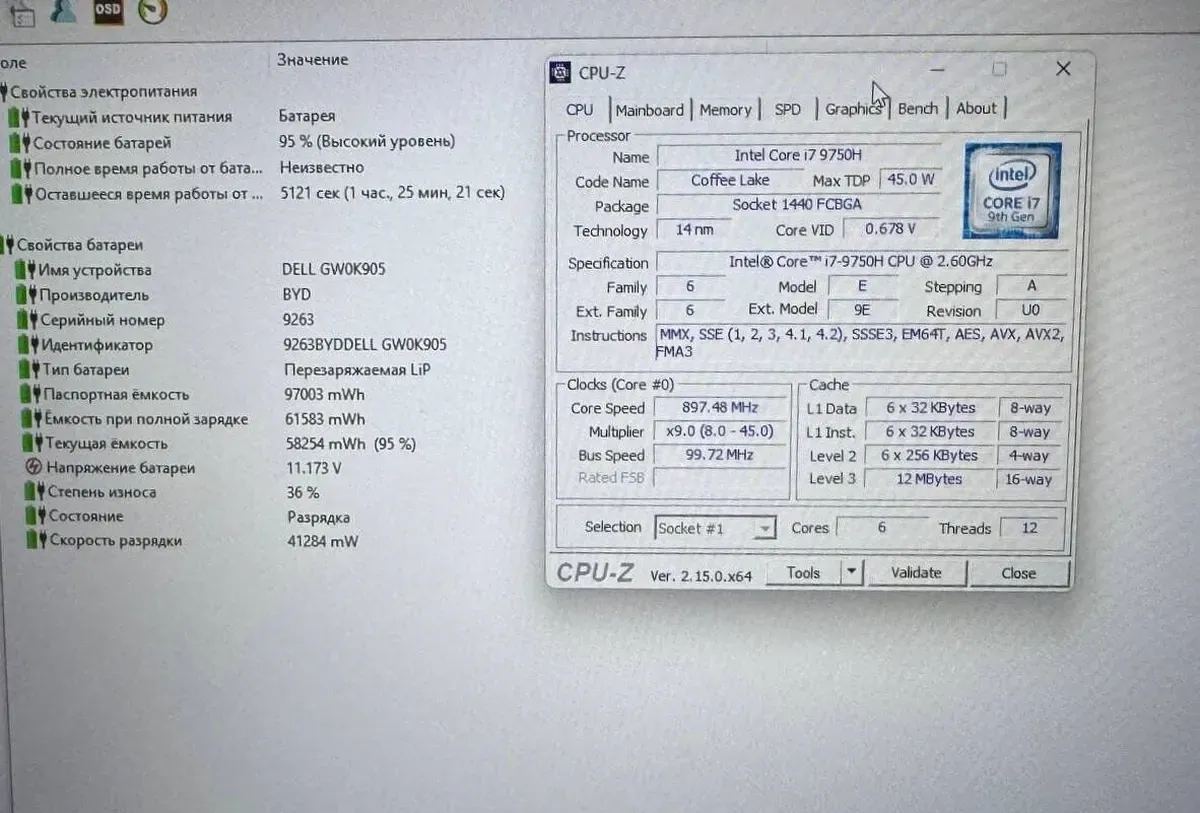The height and width of the screenshot is (813, 1200).
Task: Click the user profile toolbar icon
Action: (65, 10)
